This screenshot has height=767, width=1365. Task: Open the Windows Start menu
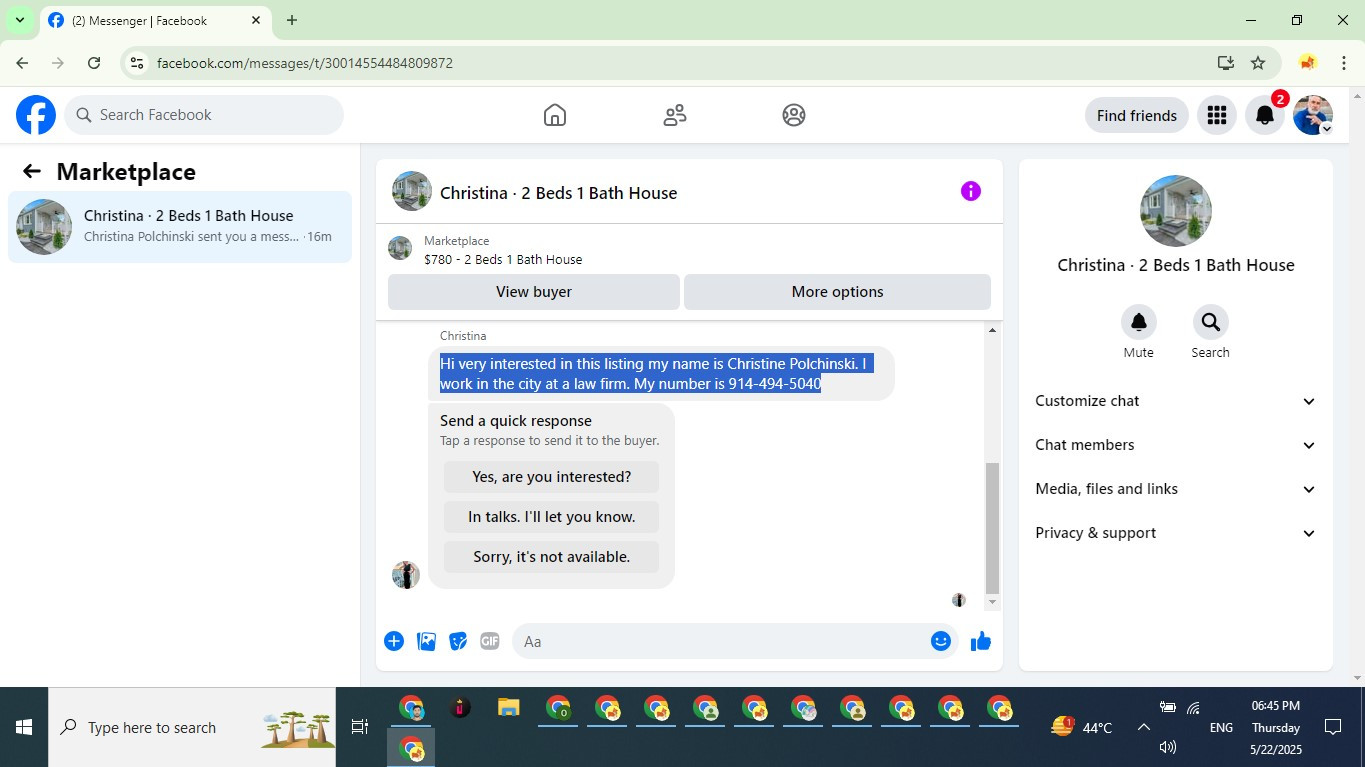[24, 727]
